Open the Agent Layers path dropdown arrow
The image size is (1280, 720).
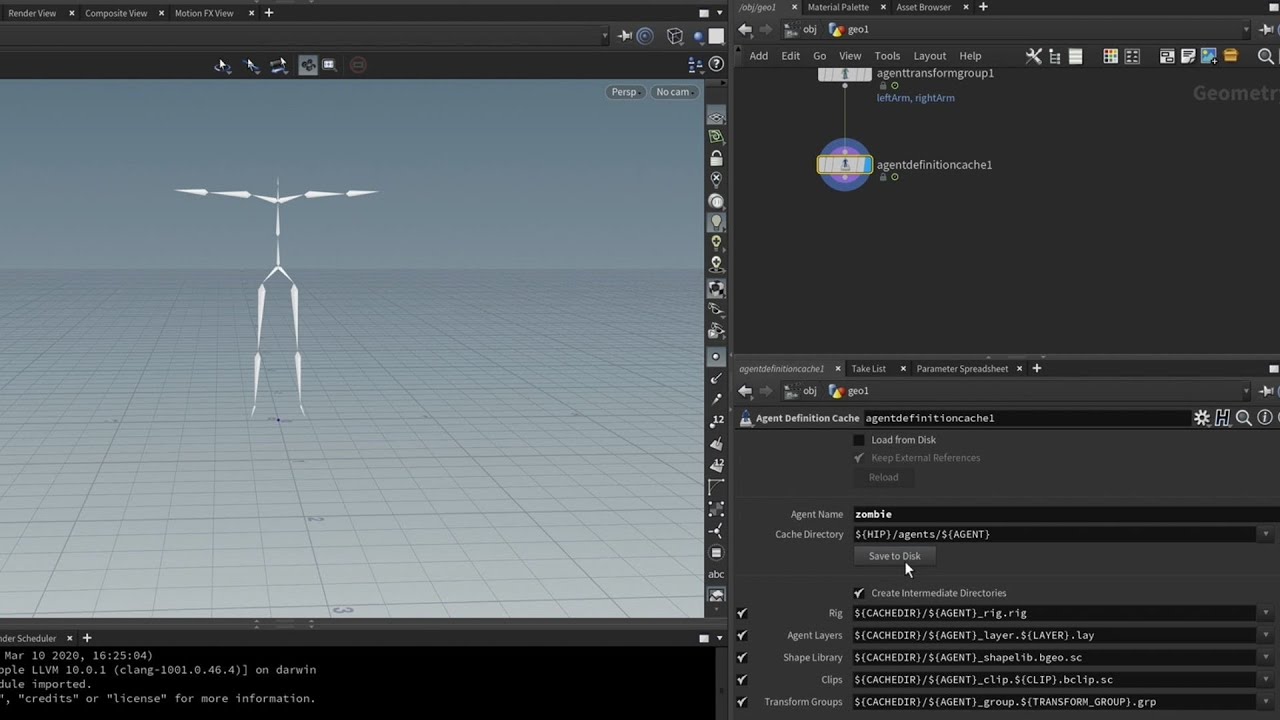coord(1266,635)
